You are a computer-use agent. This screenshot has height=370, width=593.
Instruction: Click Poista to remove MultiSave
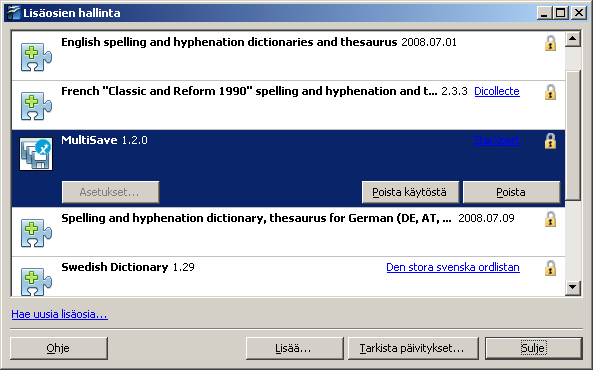pyautogui.click(x=511, y=192)
